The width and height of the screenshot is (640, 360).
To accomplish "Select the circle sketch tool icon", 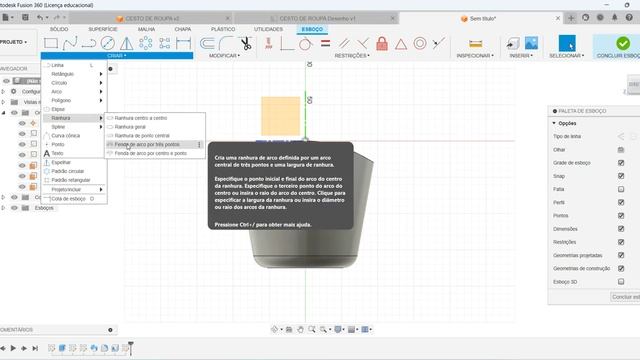I will tap(107, 43).
